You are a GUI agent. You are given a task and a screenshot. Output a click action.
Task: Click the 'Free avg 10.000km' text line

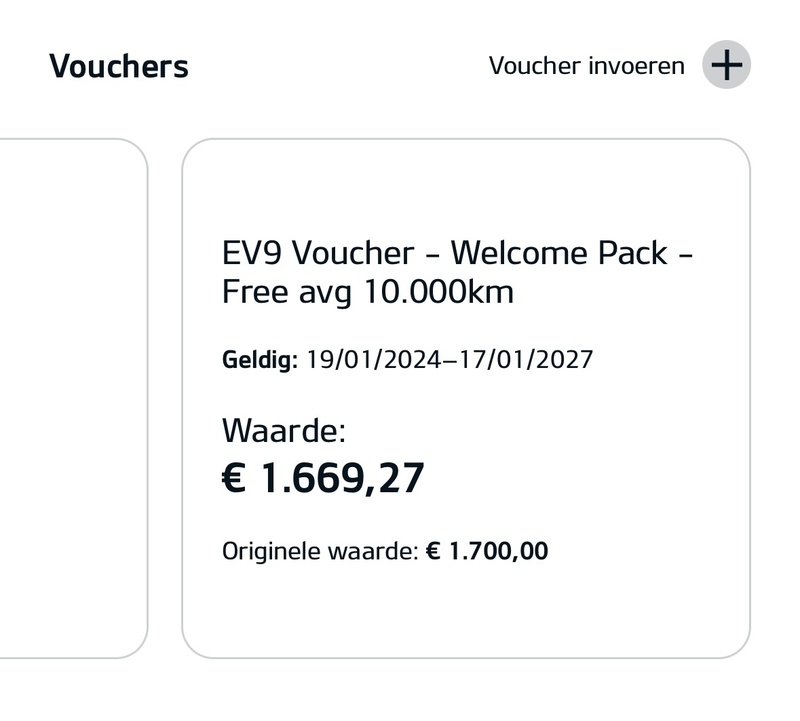point(367,293)
